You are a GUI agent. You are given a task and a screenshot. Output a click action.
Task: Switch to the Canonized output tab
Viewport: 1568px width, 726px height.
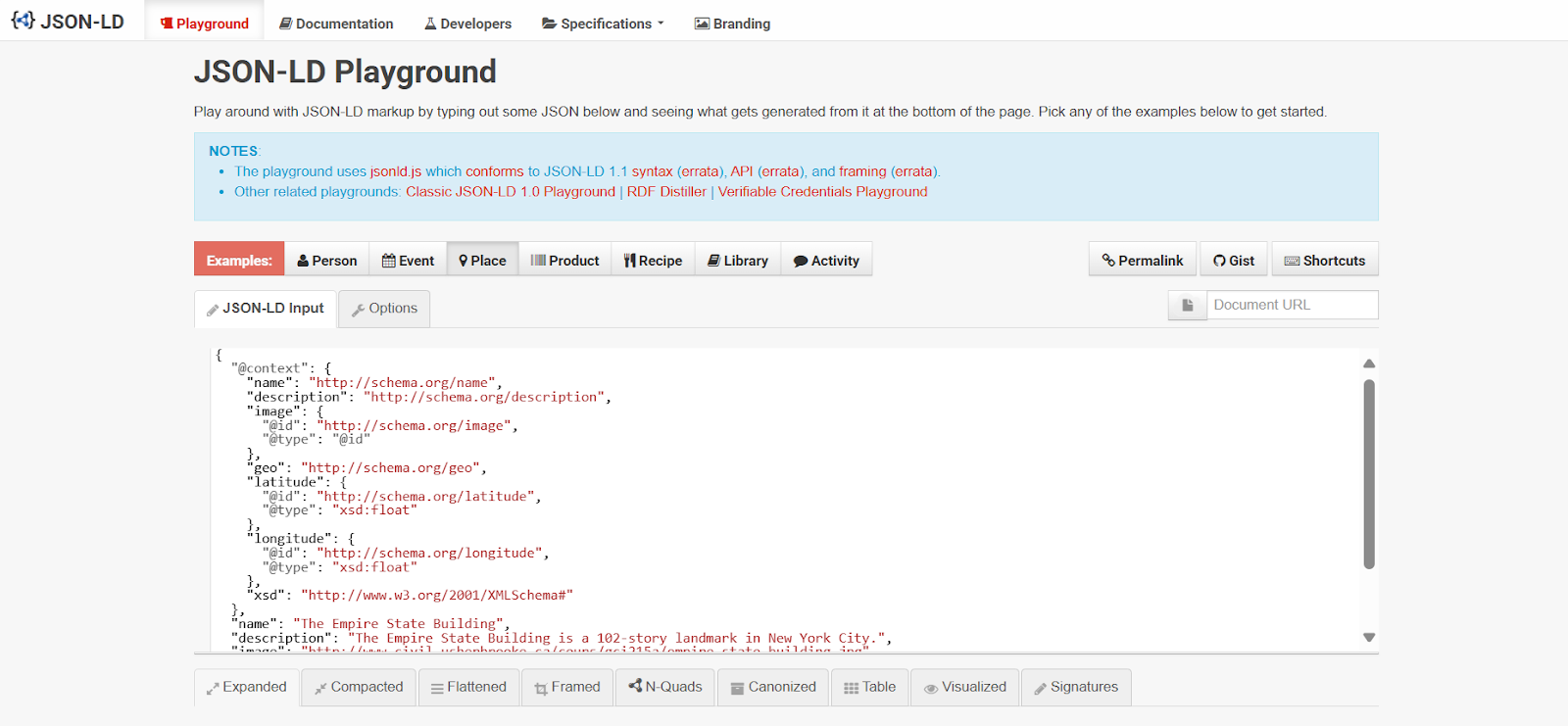coord(773,687)
